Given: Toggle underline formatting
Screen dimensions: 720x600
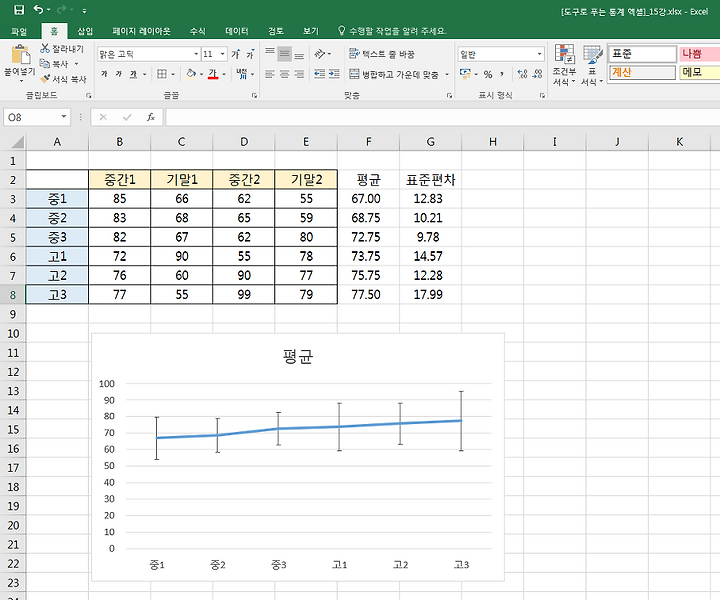Looking at the screenshot, I should tap(133, 74).
